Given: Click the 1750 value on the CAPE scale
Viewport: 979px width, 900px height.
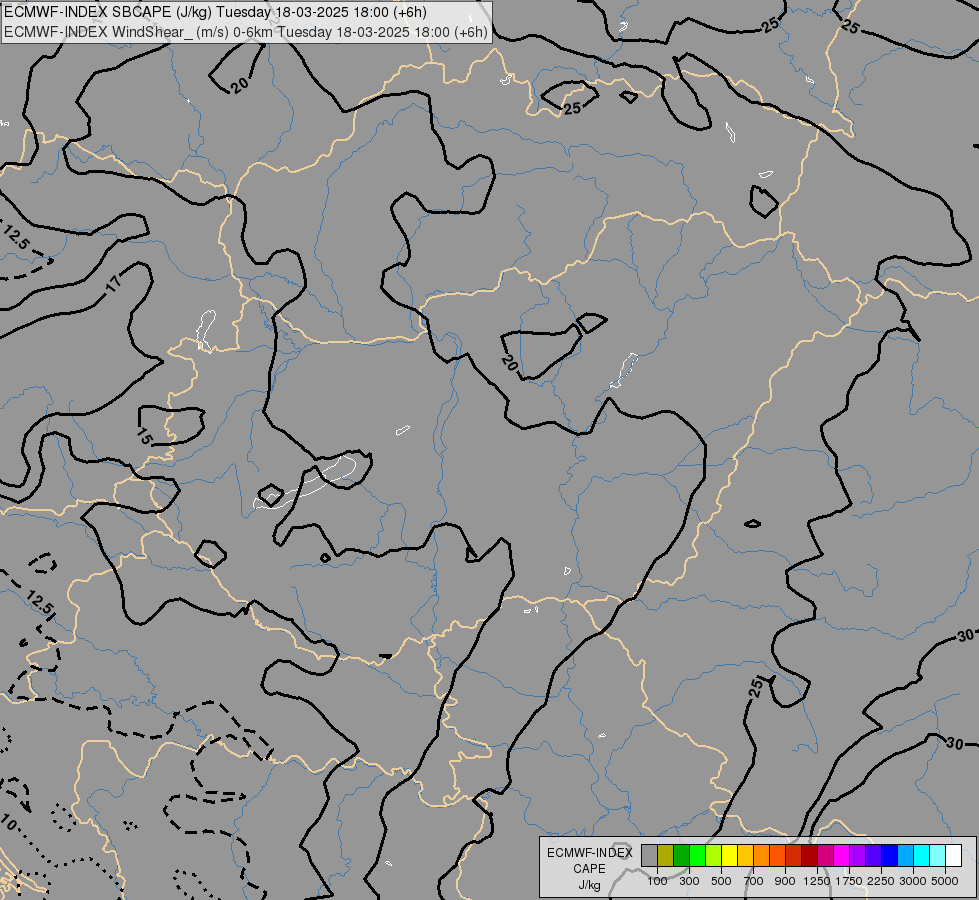Looking at the screenshot, I should [849, 881].
